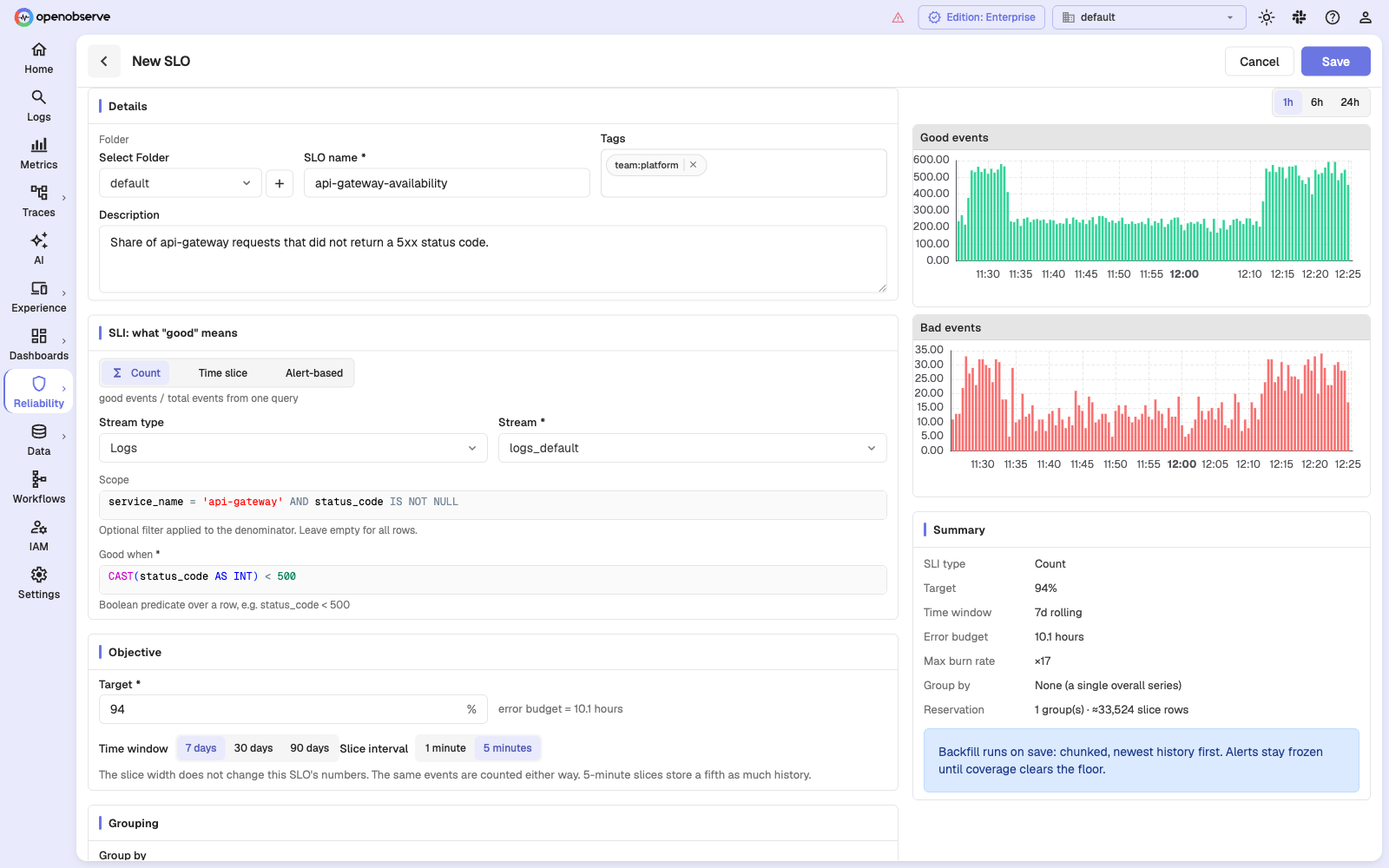This screenshot has height=868, width=1389.
Task: Cancel SLO creation
Action: click(1260, 62)
